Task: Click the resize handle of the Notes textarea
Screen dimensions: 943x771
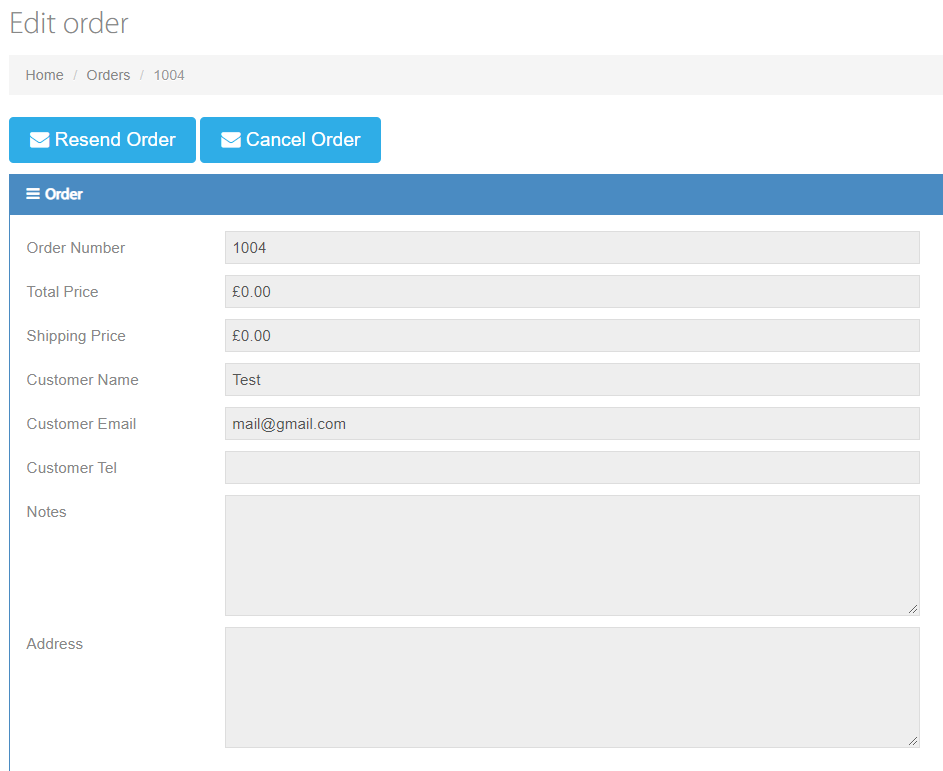Action: 914,608
